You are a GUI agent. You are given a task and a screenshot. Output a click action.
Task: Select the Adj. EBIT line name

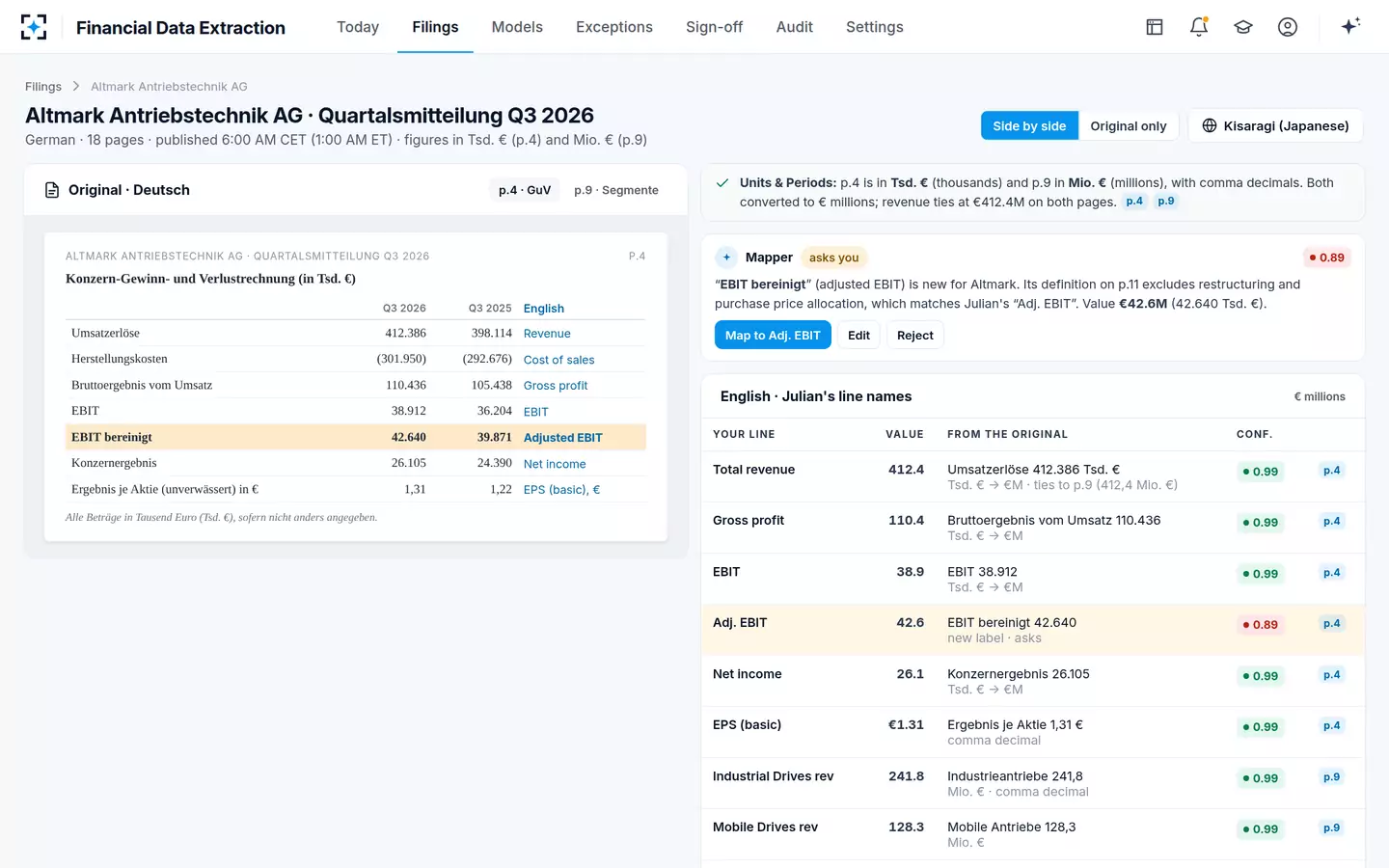740,623
